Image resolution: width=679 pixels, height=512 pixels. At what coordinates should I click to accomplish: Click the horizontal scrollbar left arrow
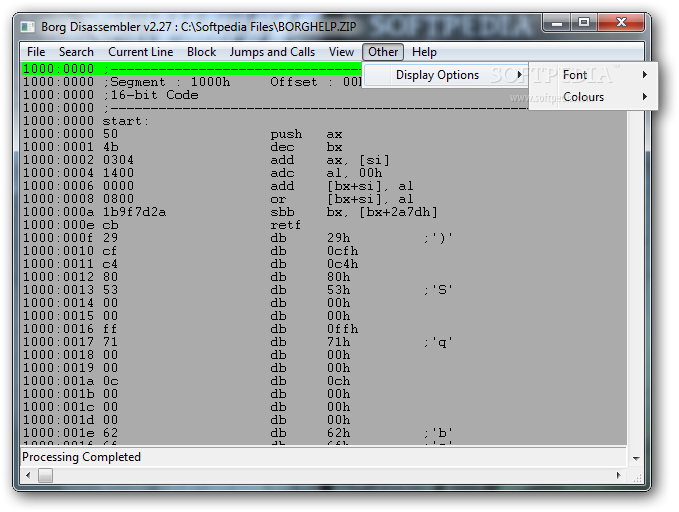[x=28, y=475]
